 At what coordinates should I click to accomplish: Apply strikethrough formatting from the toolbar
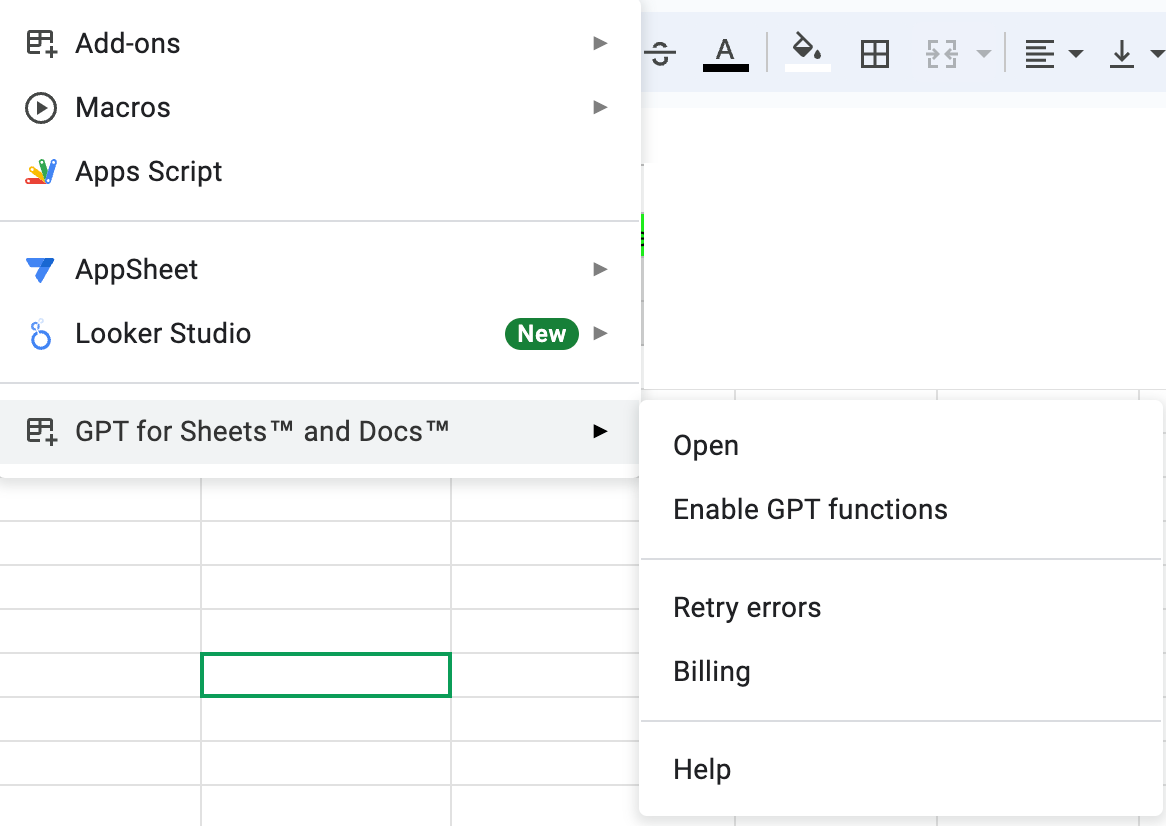click(x=660, y=54)
